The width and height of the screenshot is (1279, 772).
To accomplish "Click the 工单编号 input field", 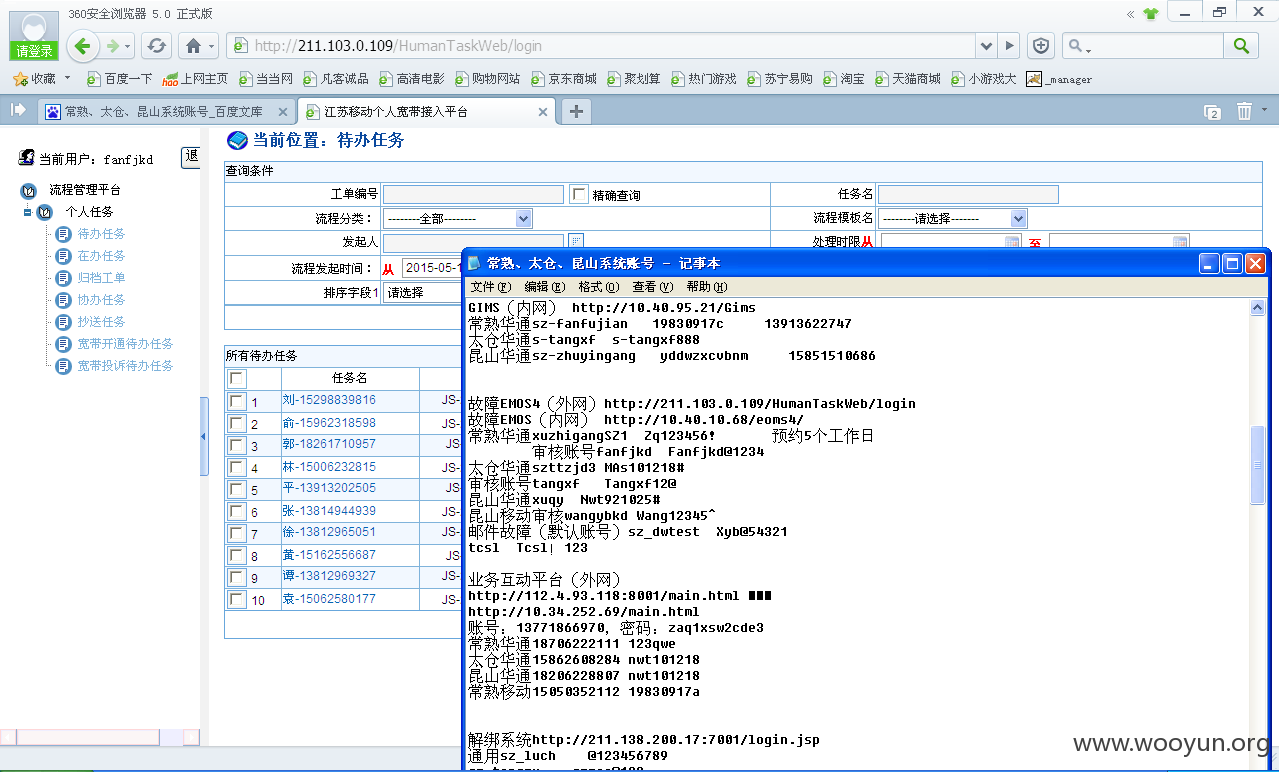I will [x=473, y=195].
